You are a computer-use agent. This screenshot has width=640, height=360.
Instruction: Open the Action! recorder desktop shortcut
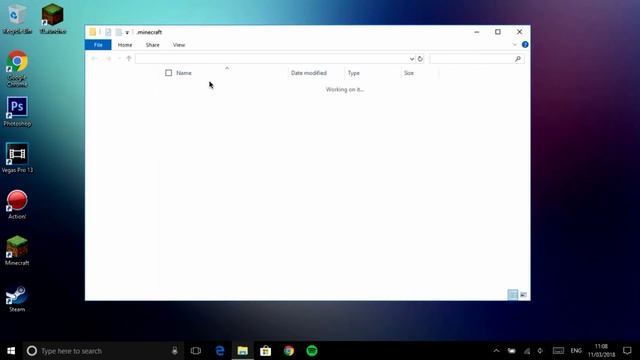17,204
